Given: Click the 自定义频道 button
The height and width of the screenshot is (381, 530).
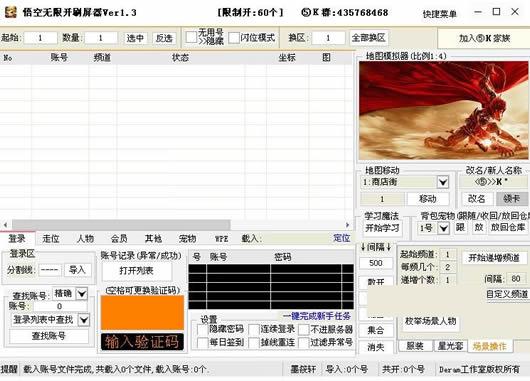Looking at the screenshot, I should tap(507, 294).
